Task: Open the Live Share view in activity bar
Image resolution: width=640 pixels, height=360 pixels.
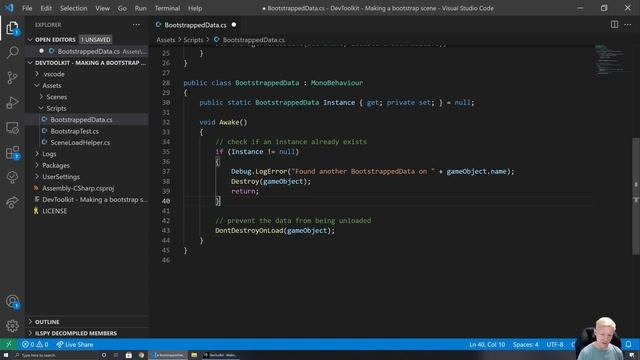Action: click(12, 202)
